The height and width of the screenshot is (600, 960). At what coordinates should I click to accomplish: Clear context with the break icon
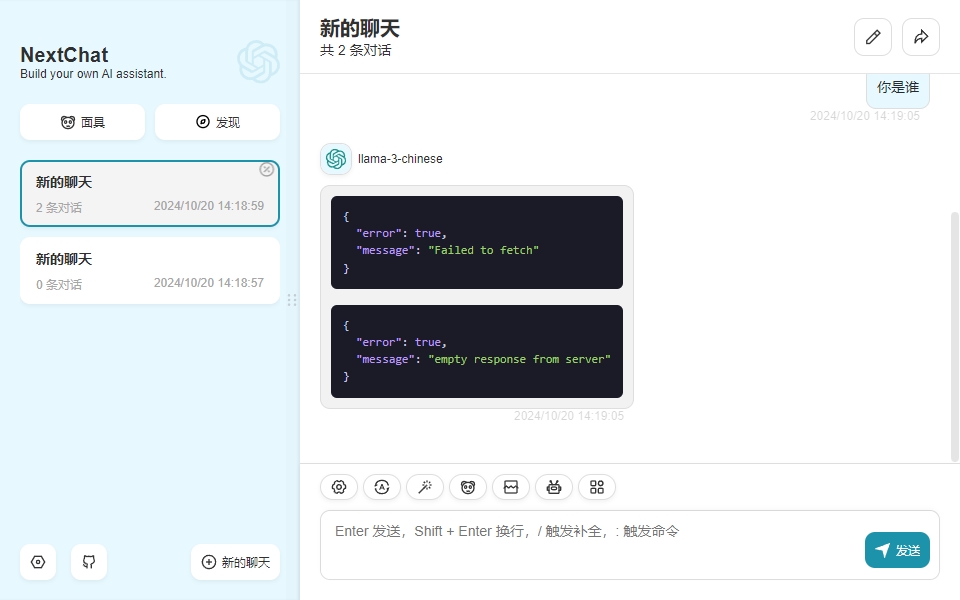[x=510, y=487]
